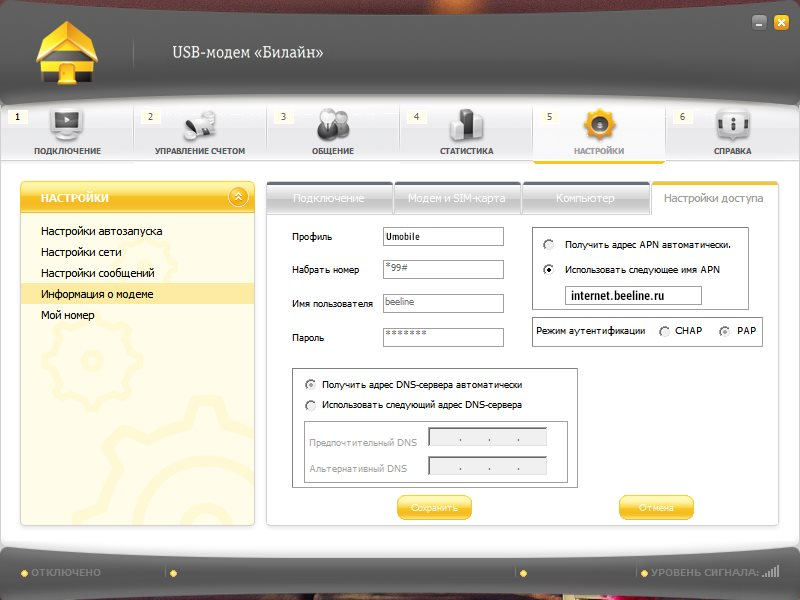Choose the manual DNS server address option
Screen dimensions: 800x600
coord(311,405)
